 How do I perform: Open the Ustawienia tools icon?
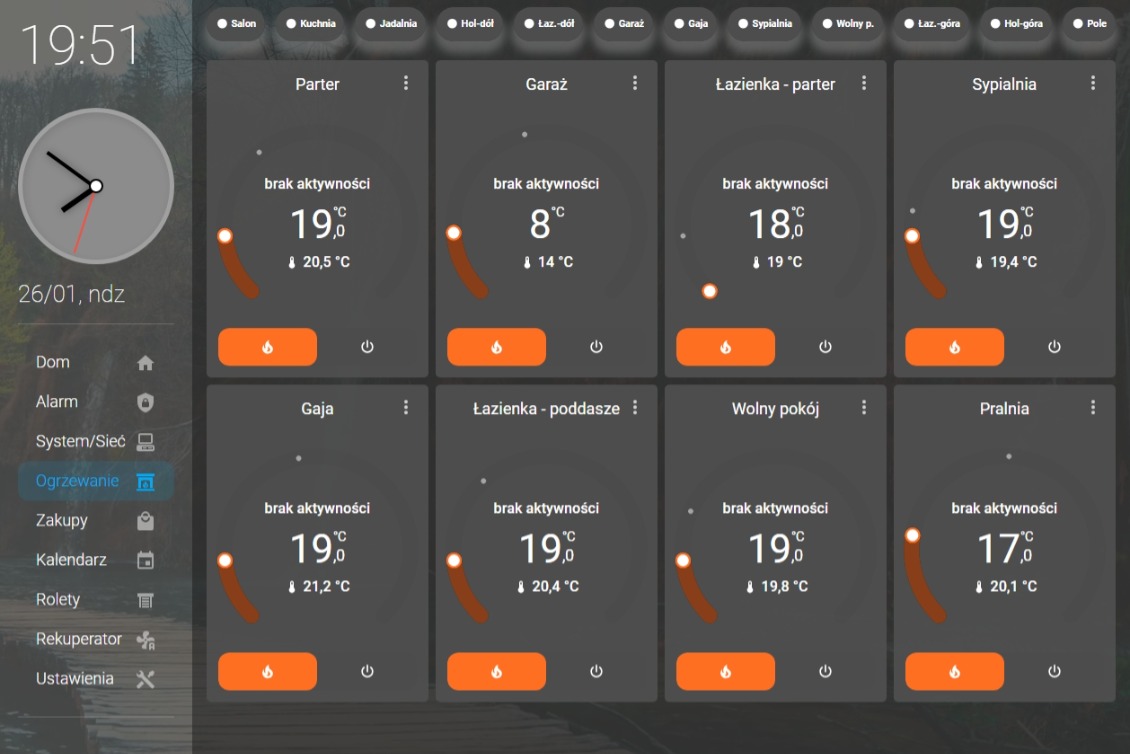(x=146, y=679)
